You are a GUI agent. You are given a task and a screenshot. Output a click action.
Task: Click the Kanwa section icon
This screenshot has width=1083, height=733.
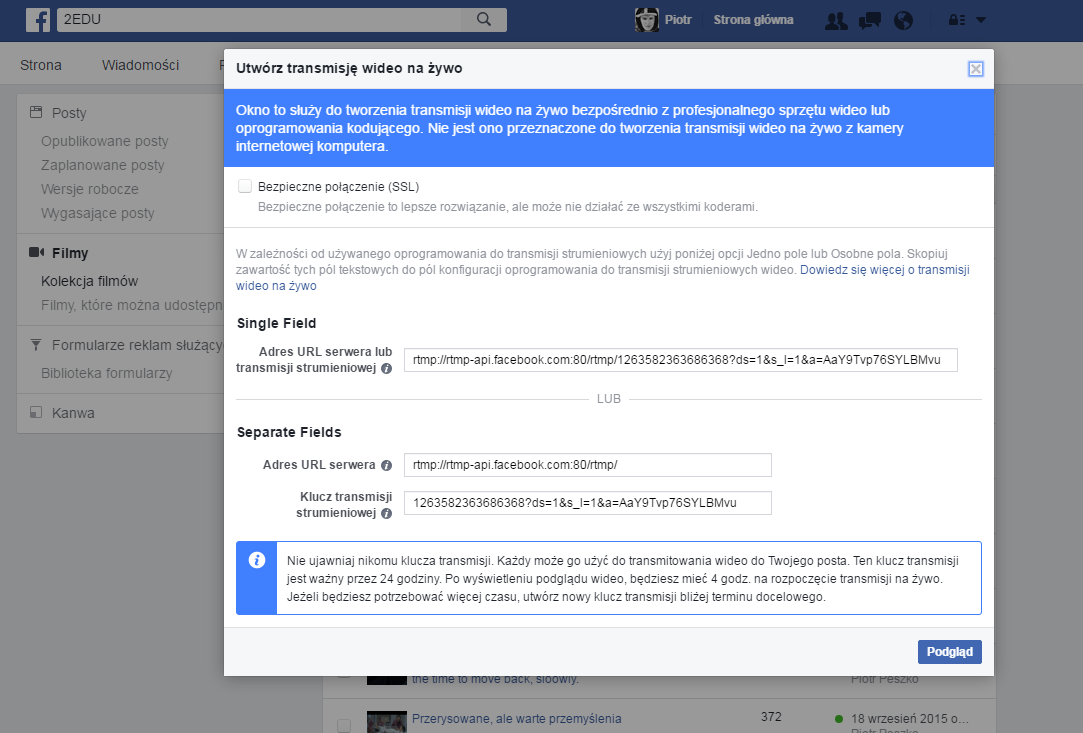pos(36,412)
